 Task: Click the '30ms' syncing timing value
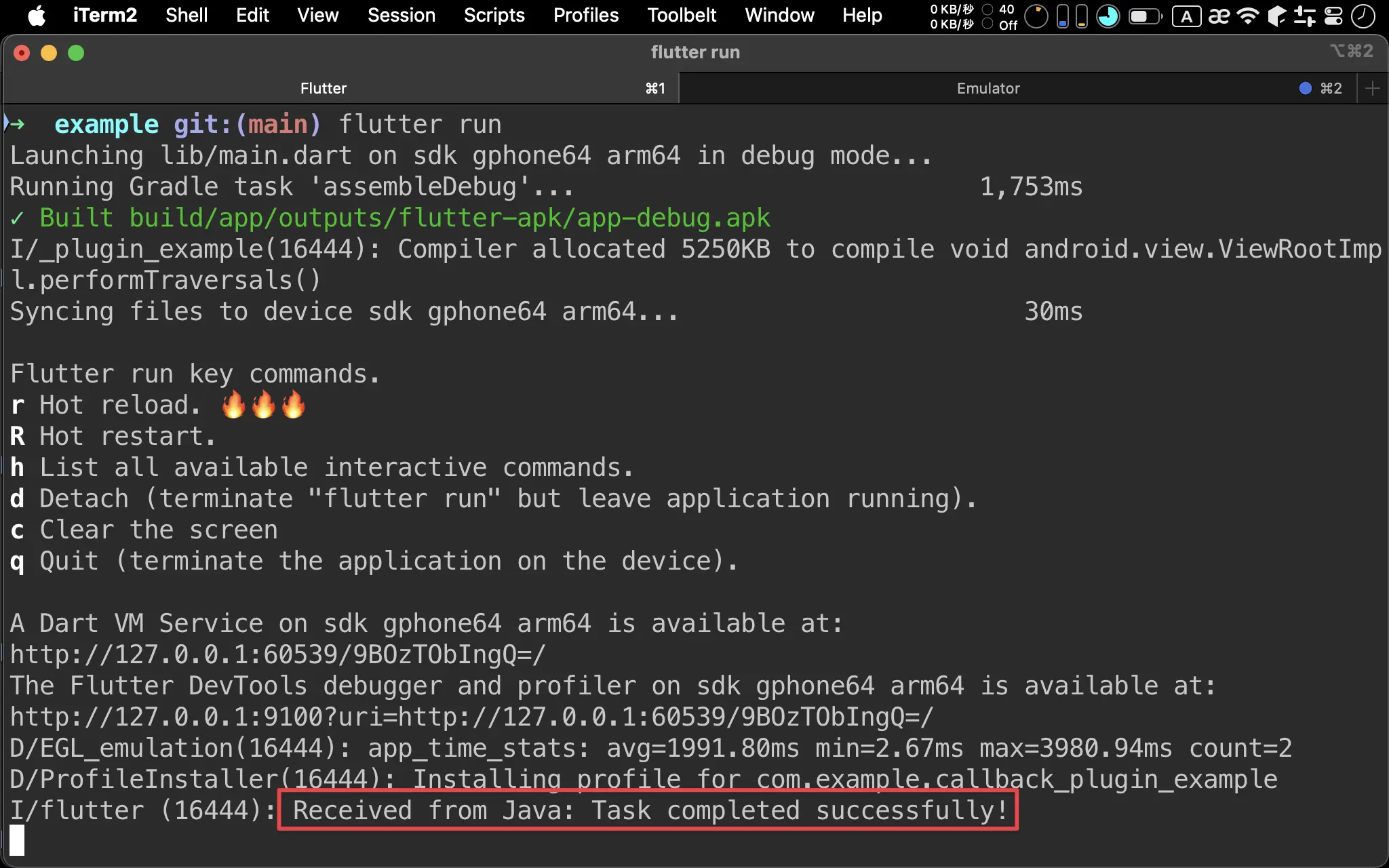tap(1053, 311)
